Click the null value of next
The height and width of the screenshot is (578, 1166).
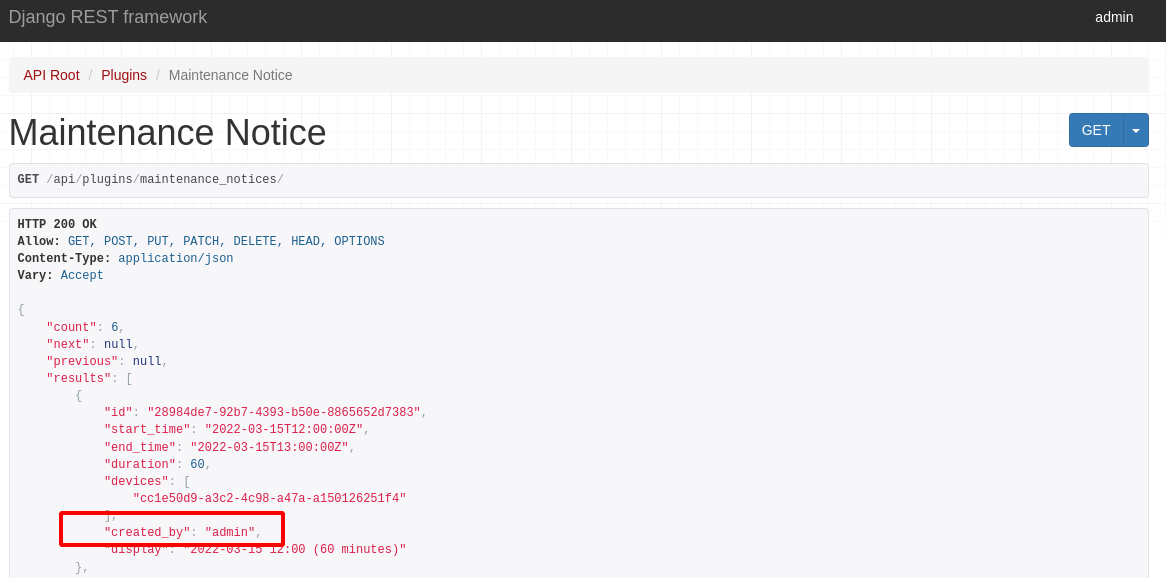[x=118, y=343]
